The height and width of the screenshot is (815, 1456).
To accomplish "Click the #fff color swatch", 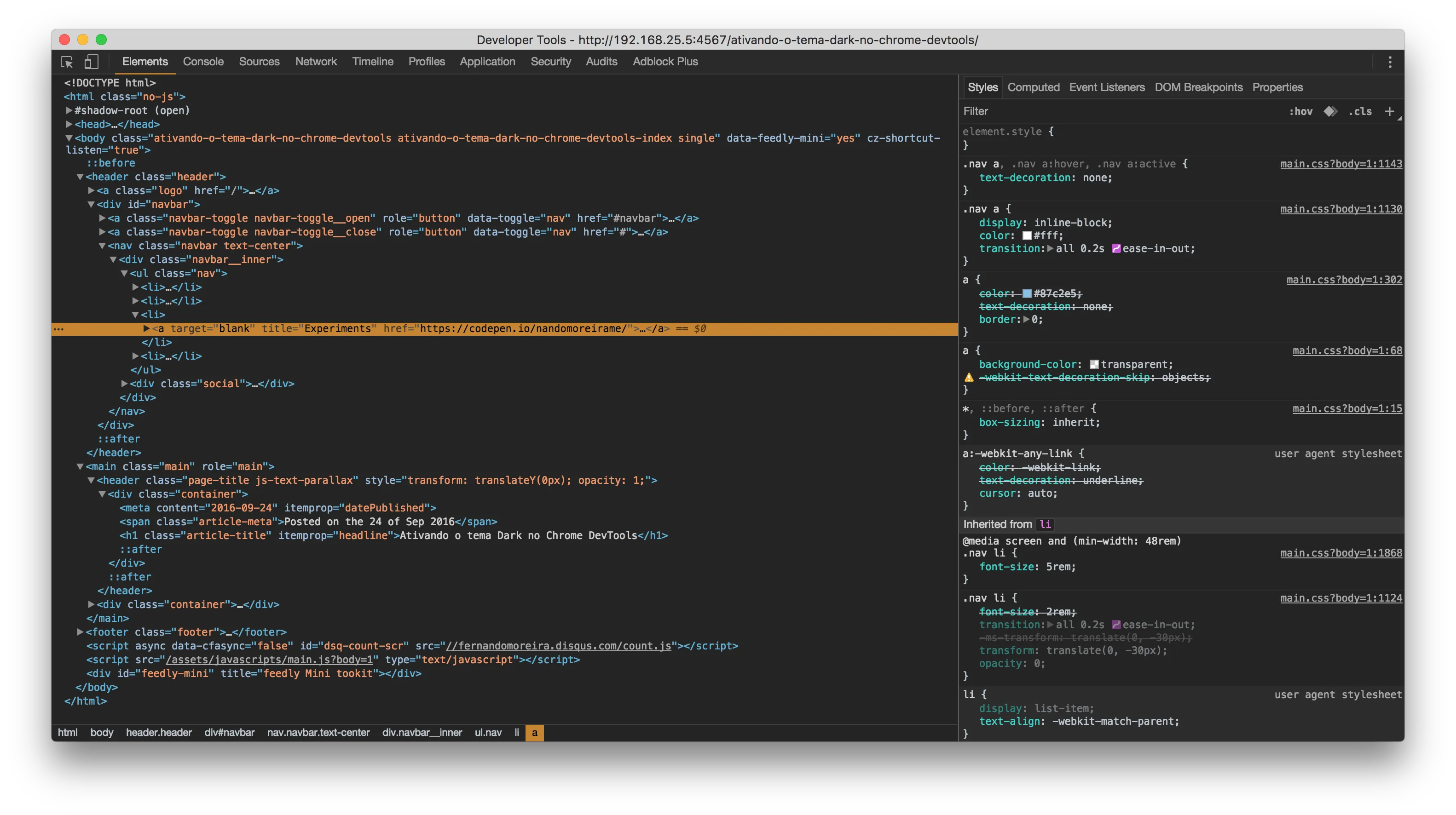I will [x=1027, y=235].
